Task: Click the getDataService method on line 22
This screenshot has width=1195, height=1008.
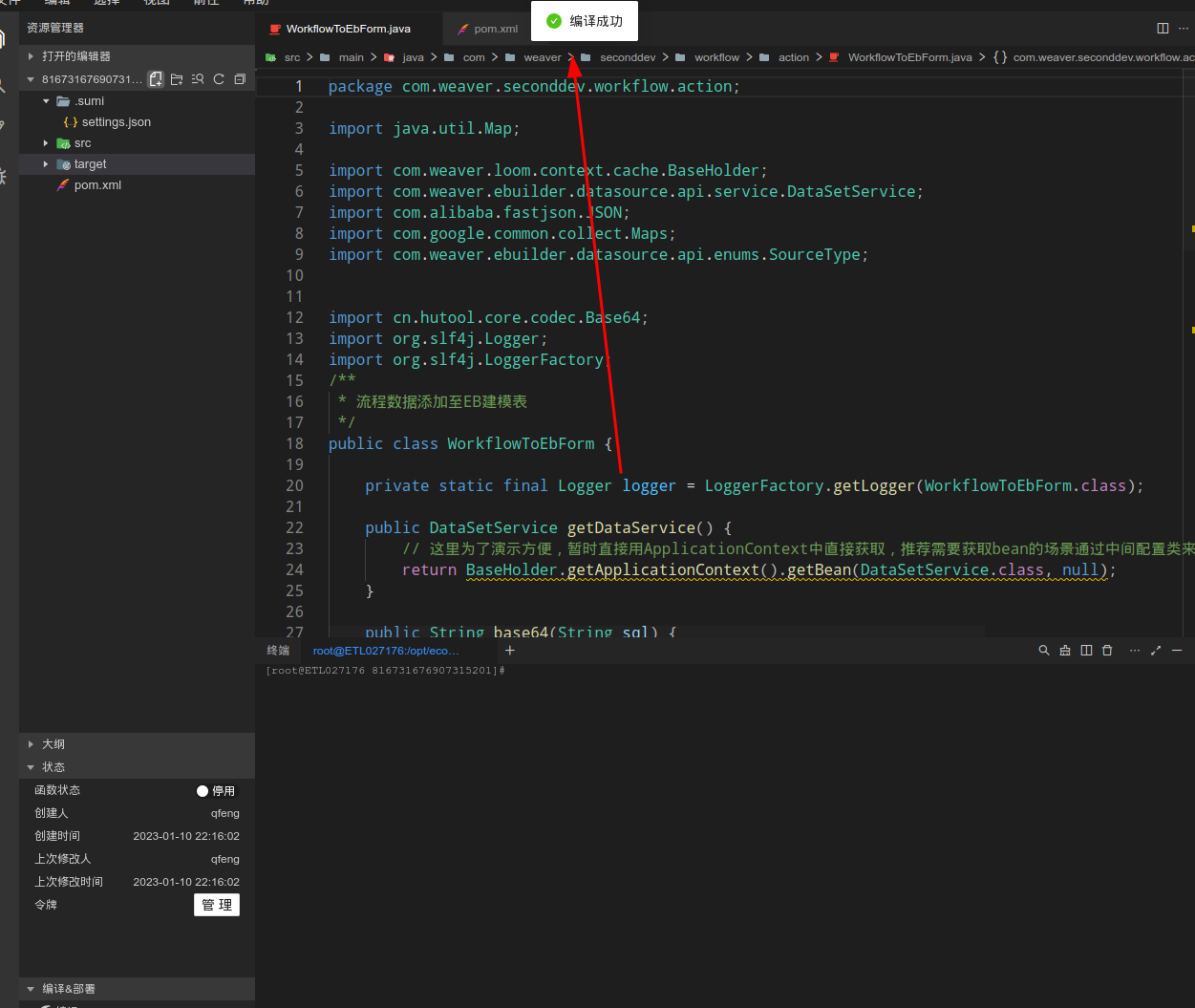Action: point(630,527)
